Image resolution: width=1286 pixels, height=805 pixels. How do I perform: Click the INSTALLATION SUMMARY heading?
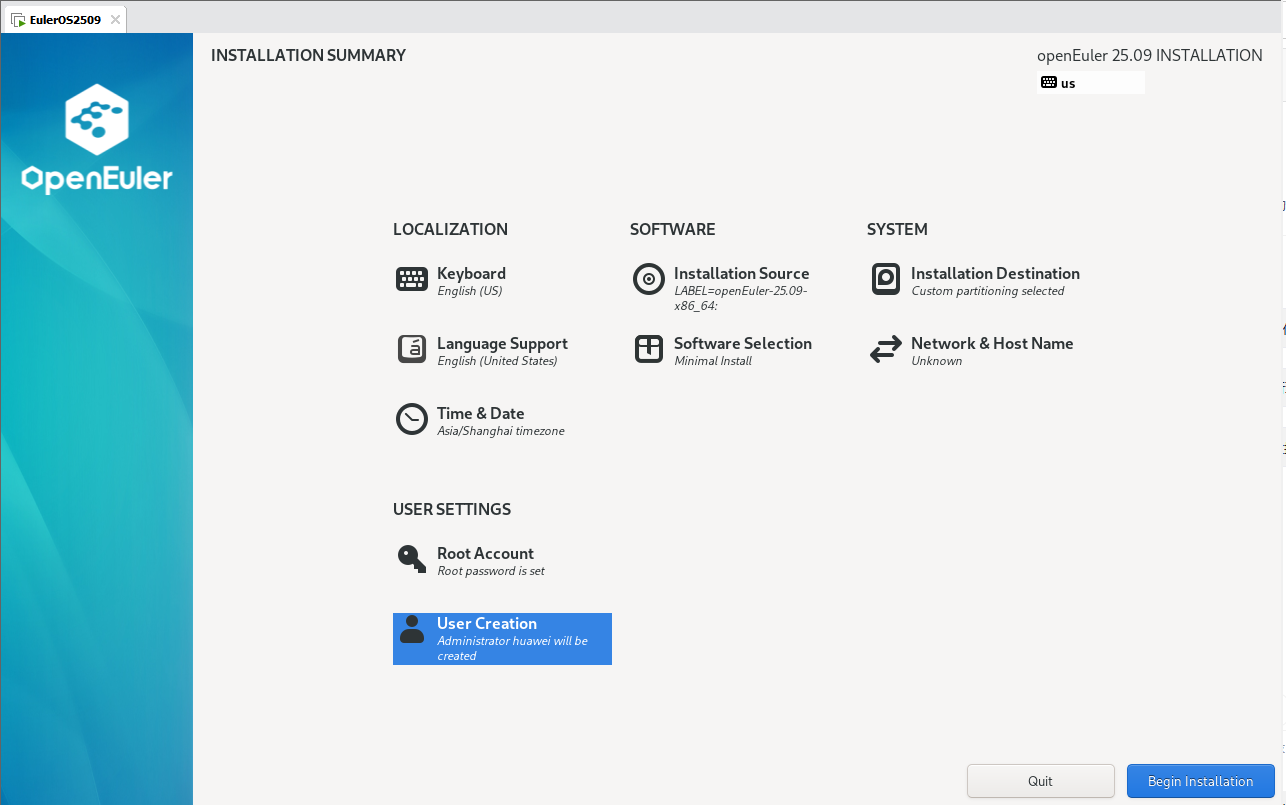308,56
